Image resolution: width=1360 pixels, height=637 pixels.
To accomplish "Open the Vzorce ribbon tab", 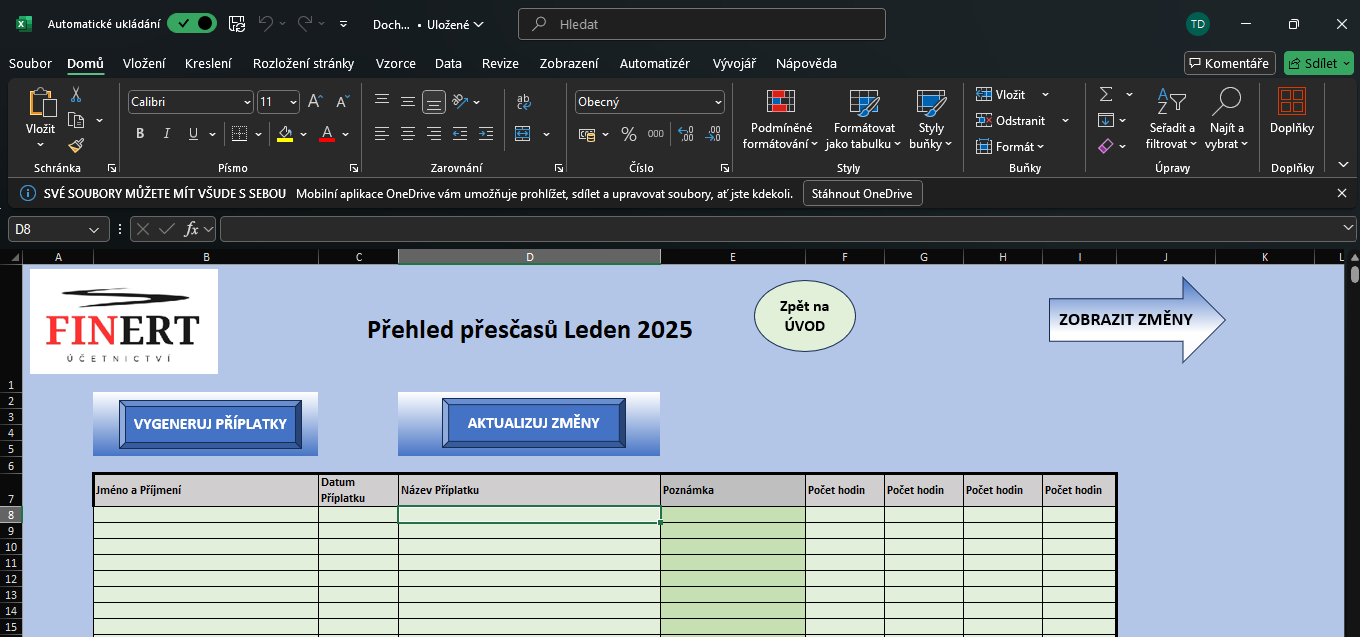I will coord(395,63).
